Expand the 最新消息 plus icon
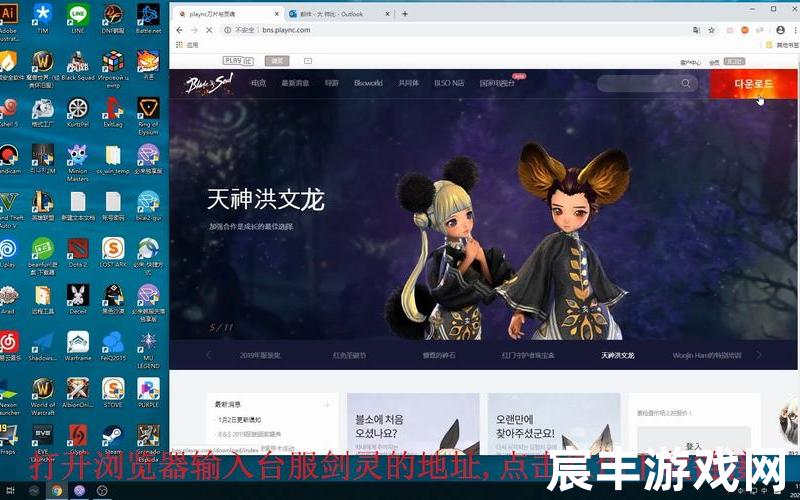The image size is (800, 500). 327,405
